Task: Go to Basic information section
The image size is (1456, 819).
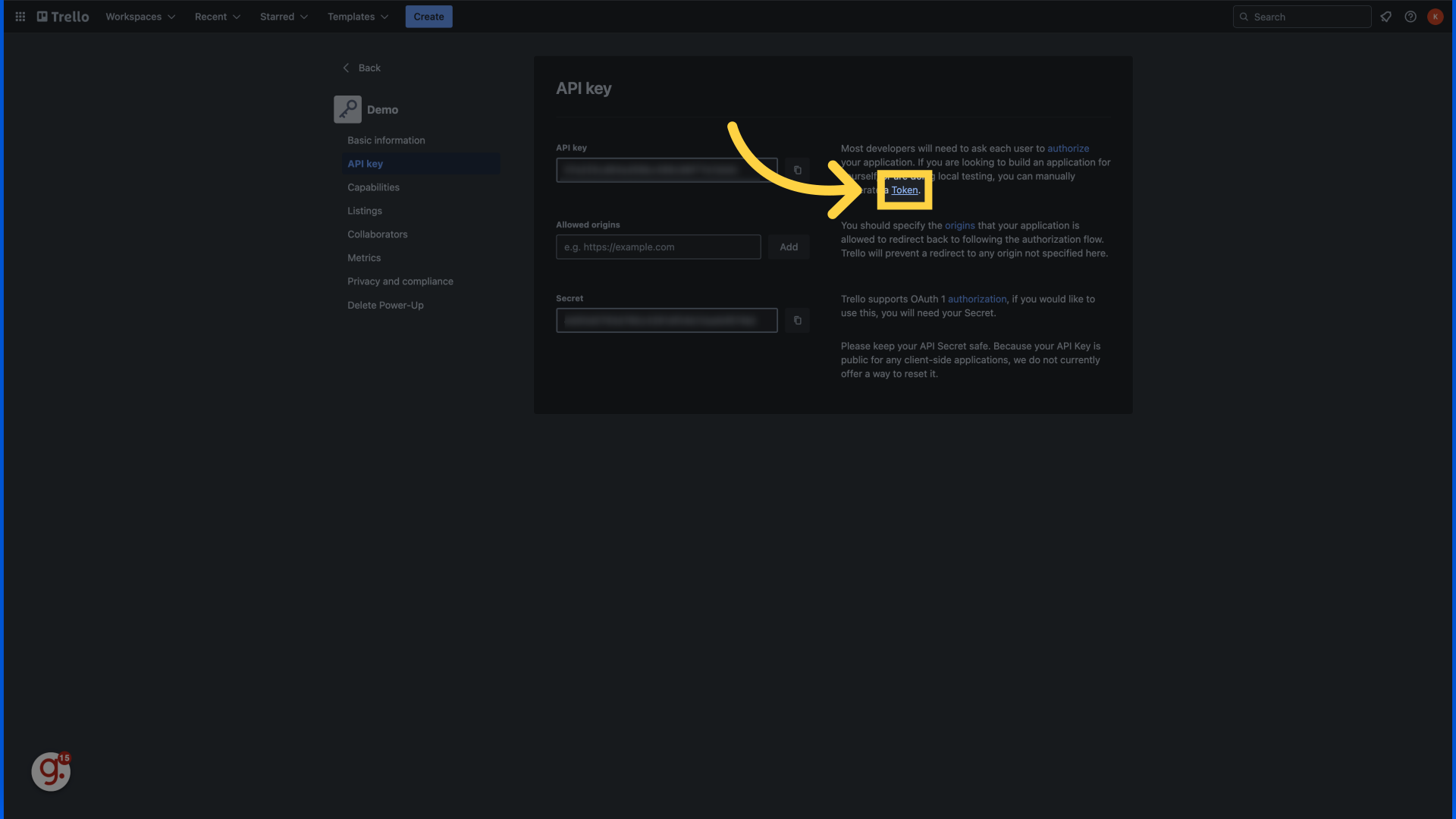Action: (x=386, y=140)
